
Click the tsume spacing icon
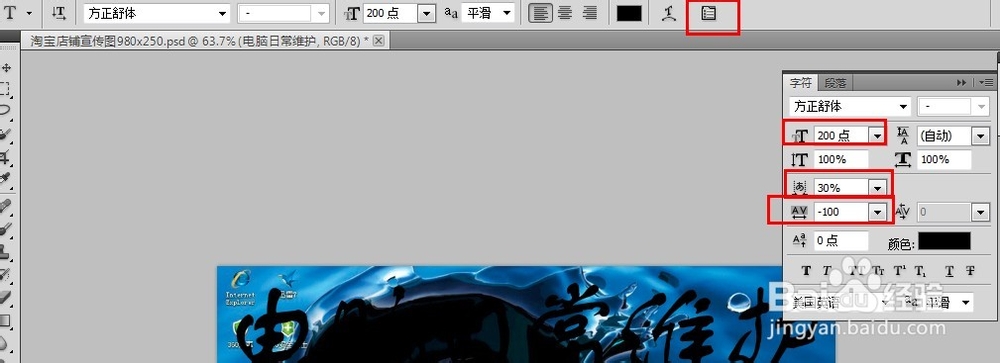coord(800,188)
